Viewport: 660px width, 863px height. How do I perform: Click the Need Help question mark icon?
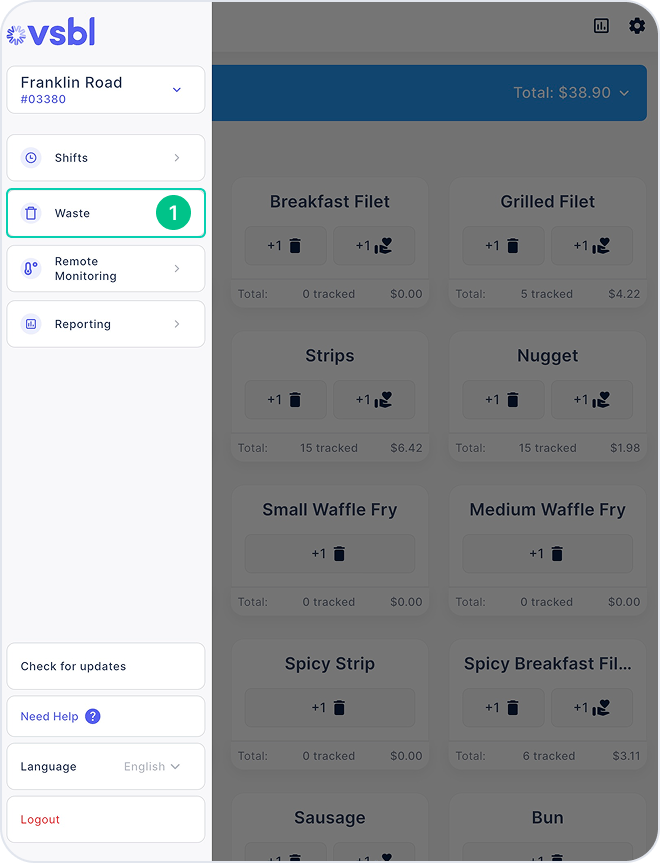click(92, 716)
